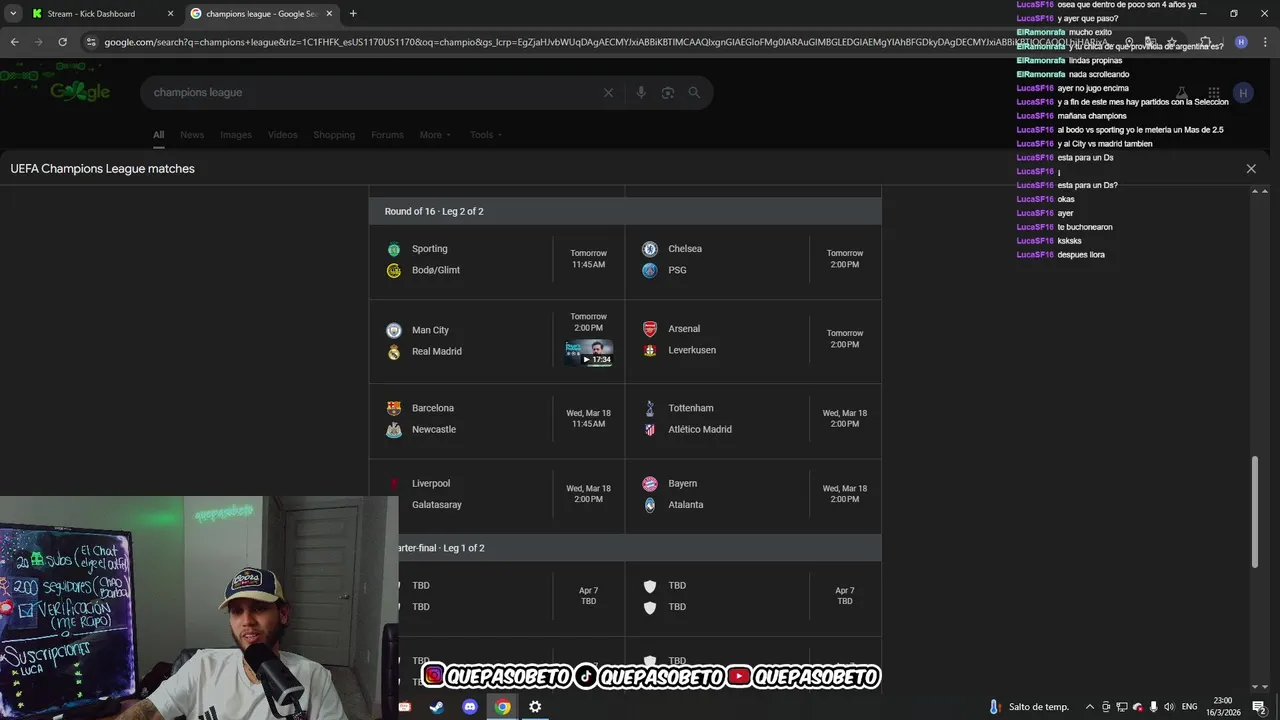
Task: Open Discord from the taskbar
Action: (x=470, y=707)
